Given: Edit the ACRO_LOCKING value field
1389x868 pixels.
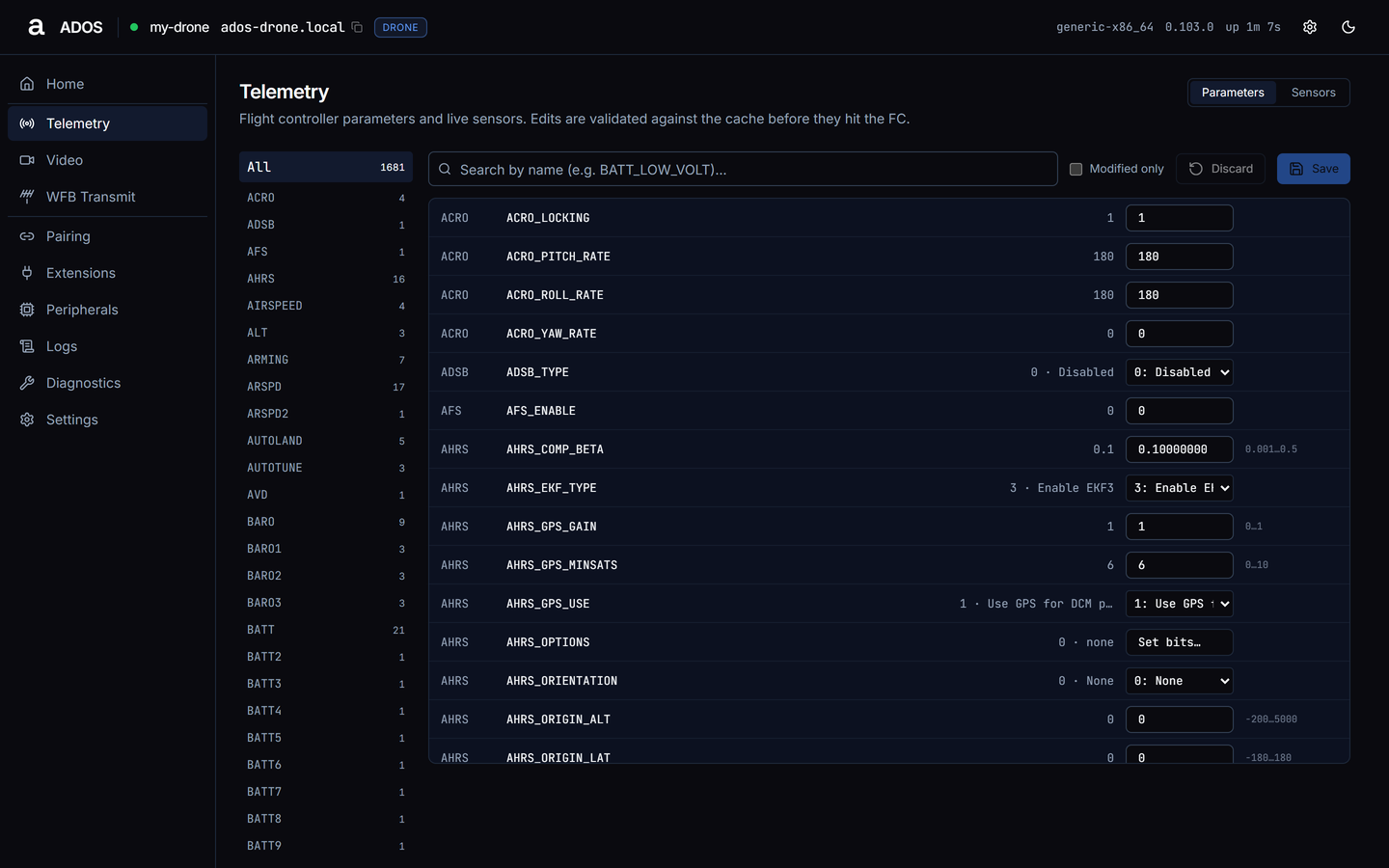Looking at the screenshot, I should coord(1180,218).
